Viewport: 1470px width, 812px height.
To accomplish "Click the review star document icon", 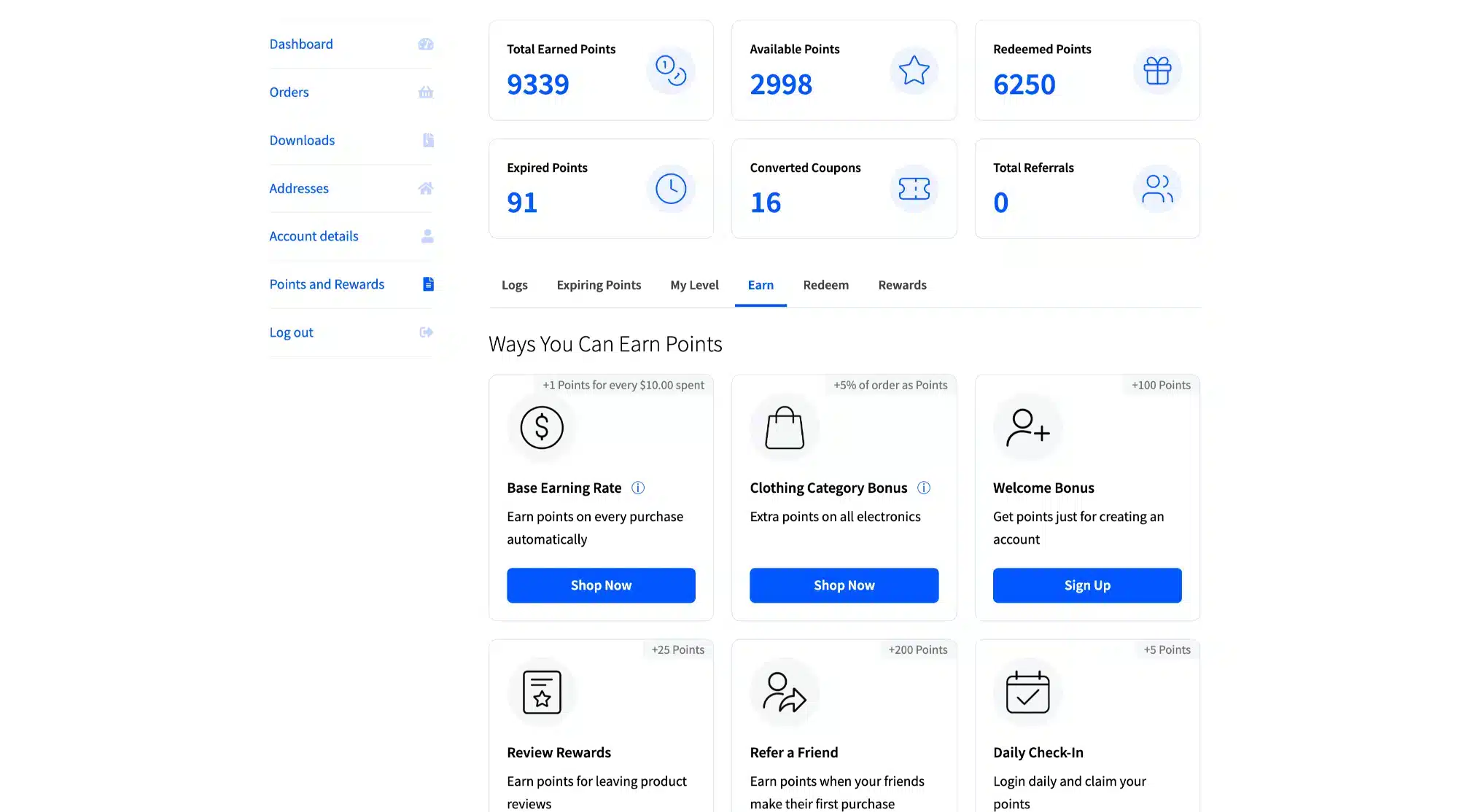I will tap(542, 692).
